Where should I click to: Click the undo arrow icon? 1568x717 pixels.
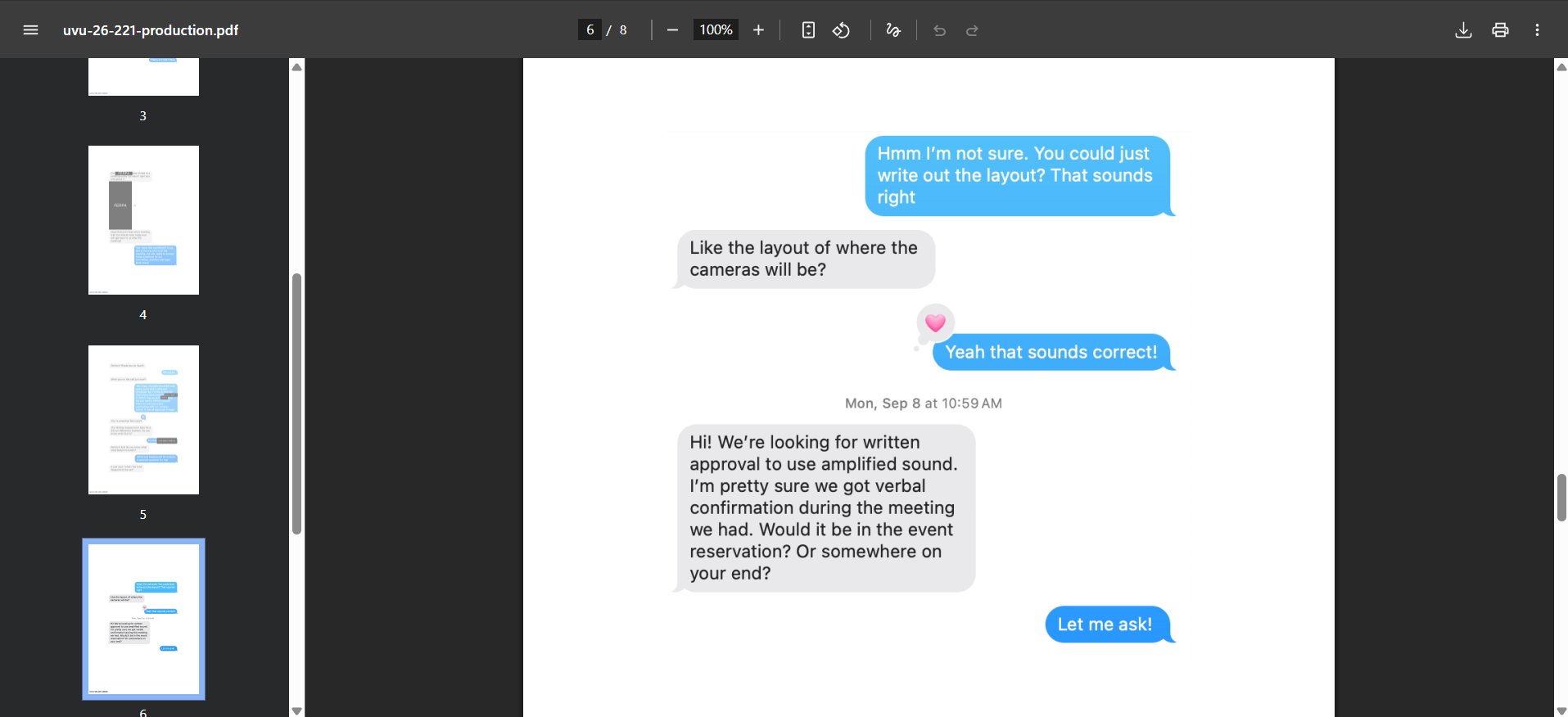click(939, 30)
